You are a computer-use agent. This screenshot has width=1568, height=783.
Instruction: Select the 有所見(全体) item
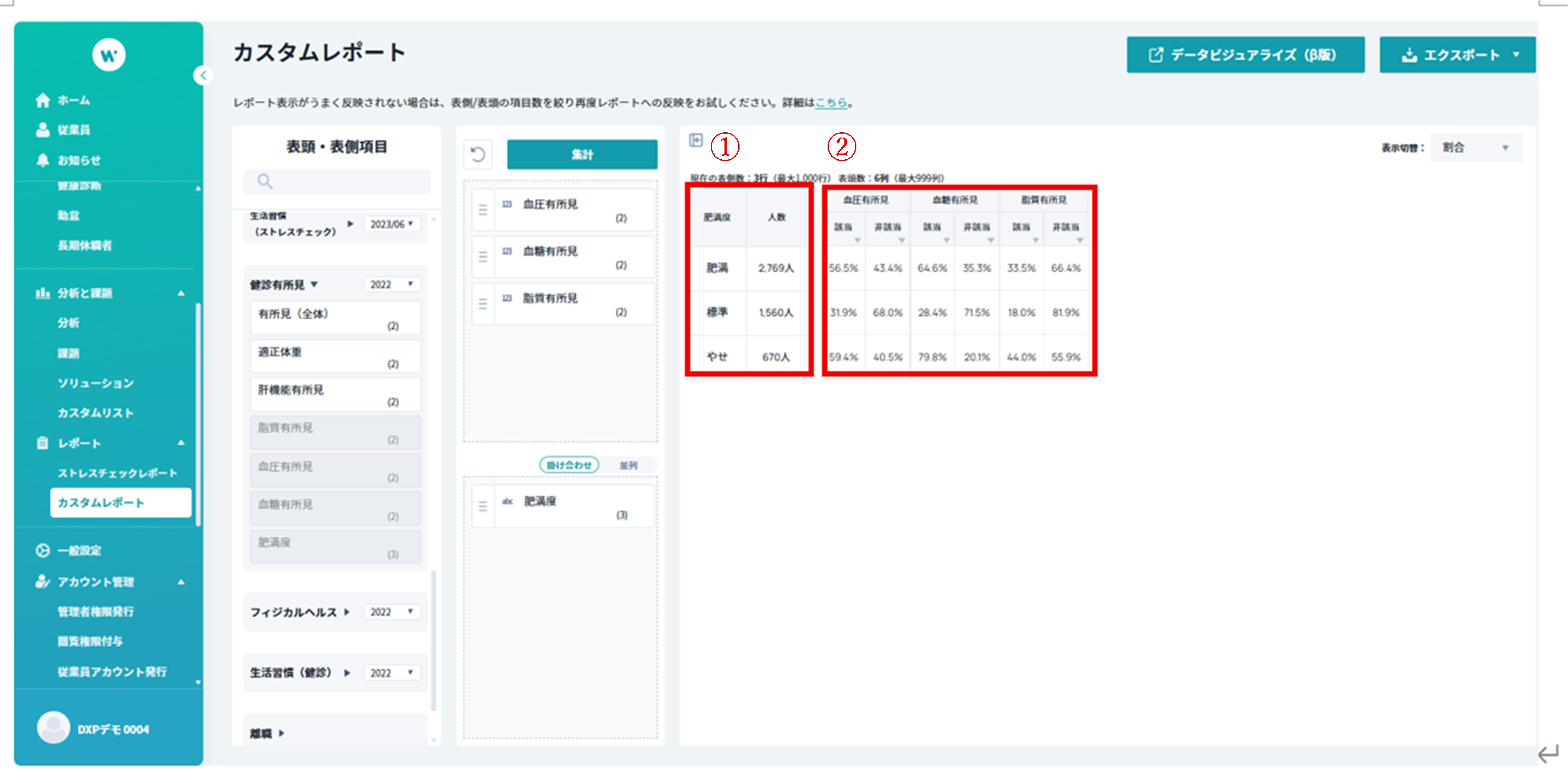(335, 318)
